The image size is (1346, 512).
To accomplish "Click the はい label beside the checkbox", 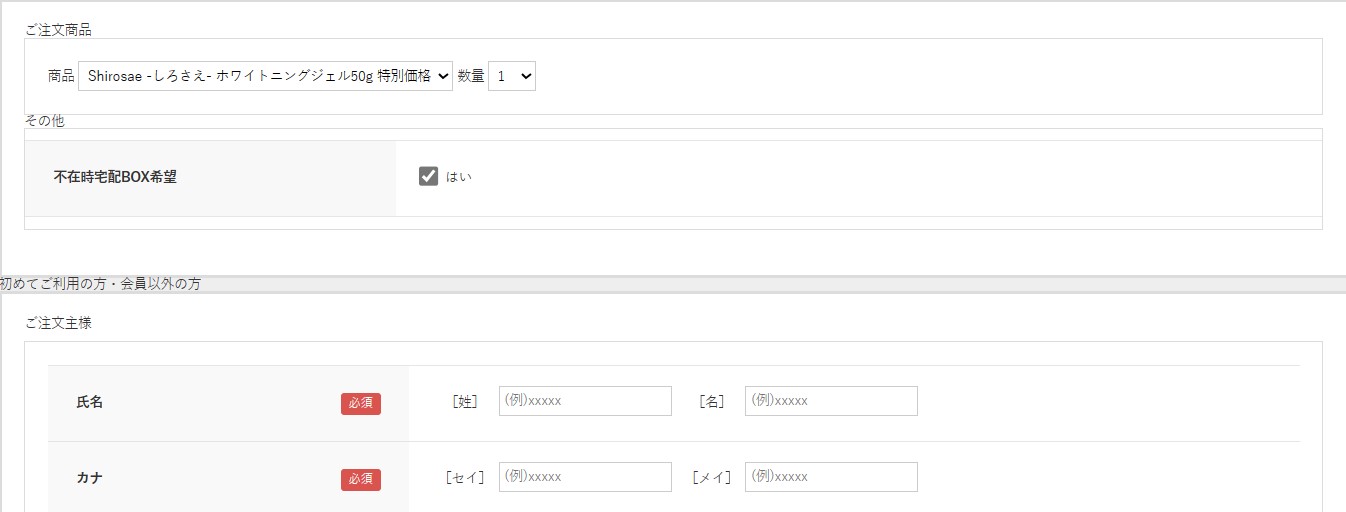I will (459, 177).
